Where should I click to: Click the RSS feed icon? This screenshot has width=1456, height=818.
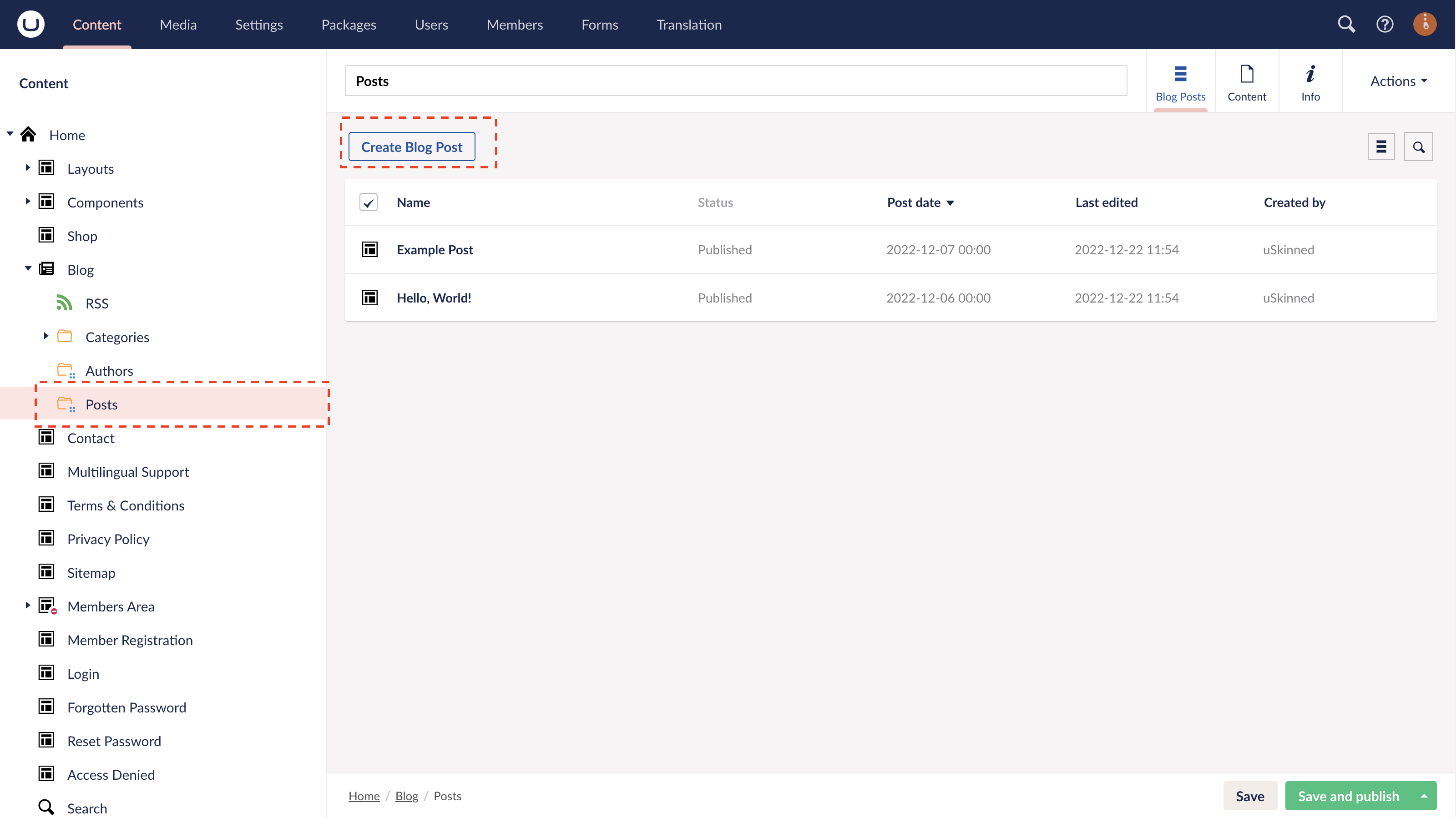click(65, 303)
